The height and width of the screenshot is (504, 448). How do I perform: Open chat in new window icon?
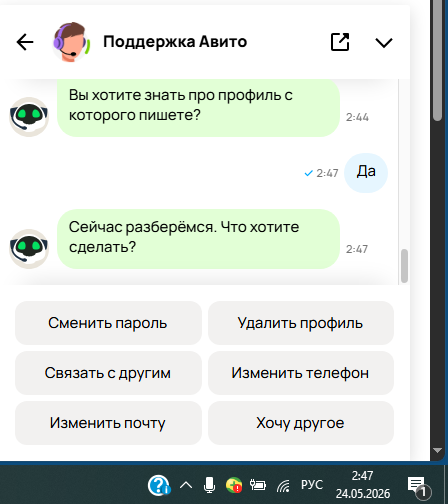[x=340, y=42]
